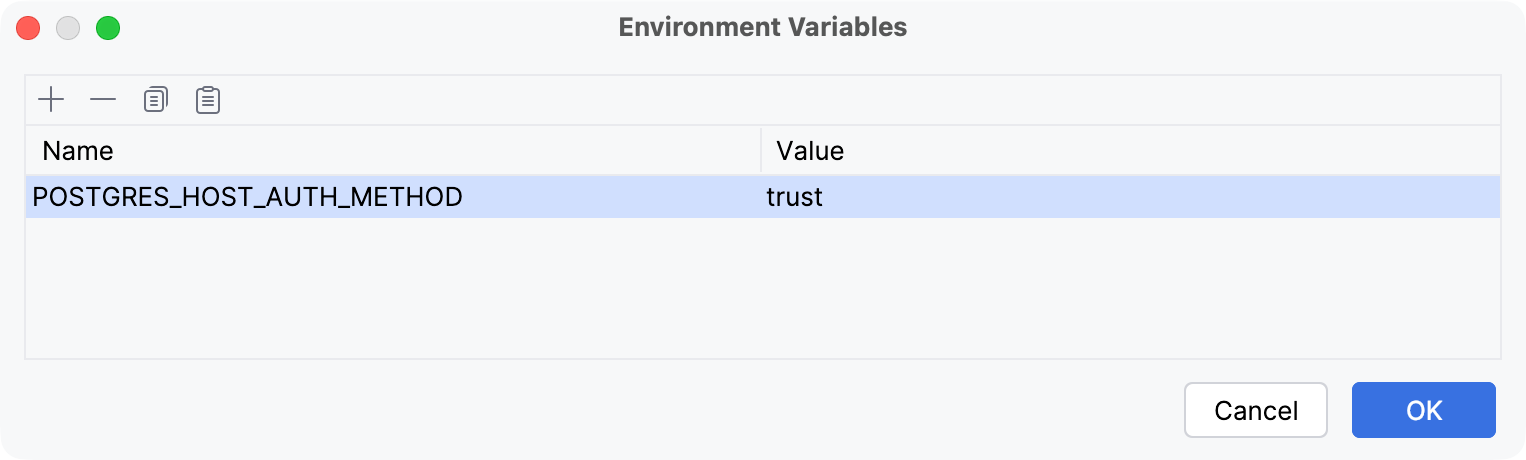1526x460 pixels.
Task: Click the plus icon to add a variable
Action: point(51,100)
